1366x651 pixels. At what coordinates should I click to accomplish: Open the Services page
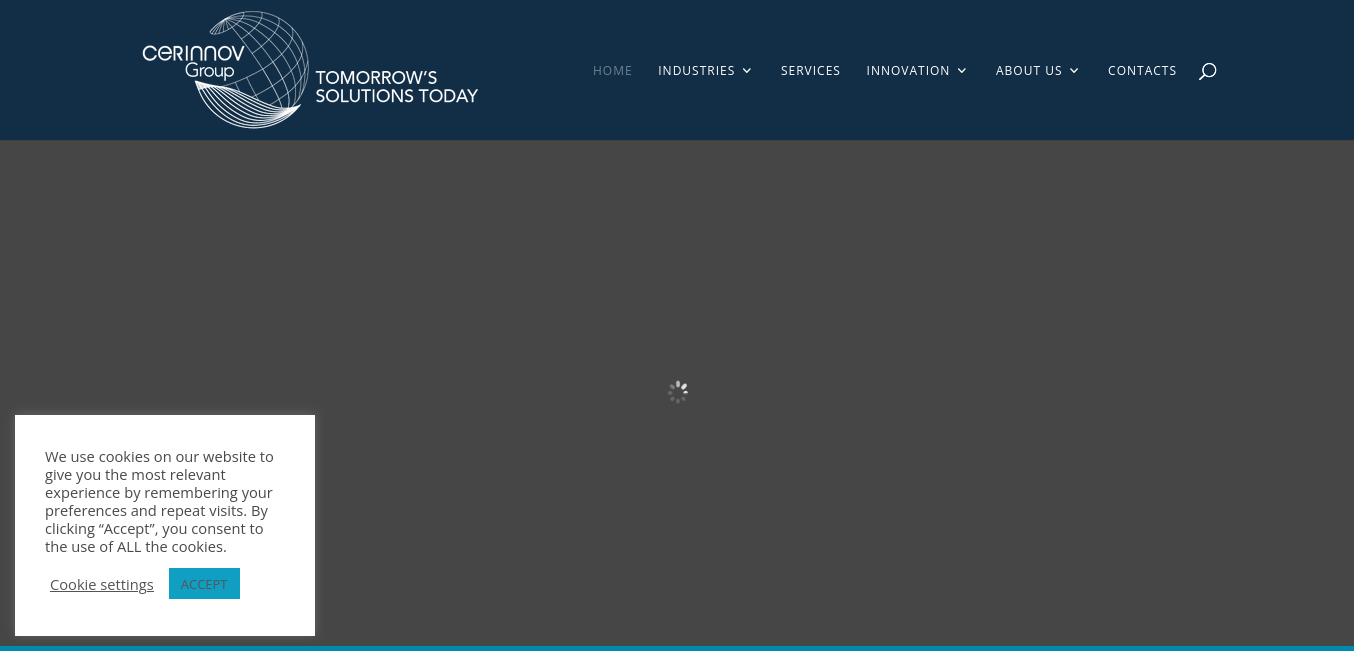pyautogui.click(x=810, y=71)
